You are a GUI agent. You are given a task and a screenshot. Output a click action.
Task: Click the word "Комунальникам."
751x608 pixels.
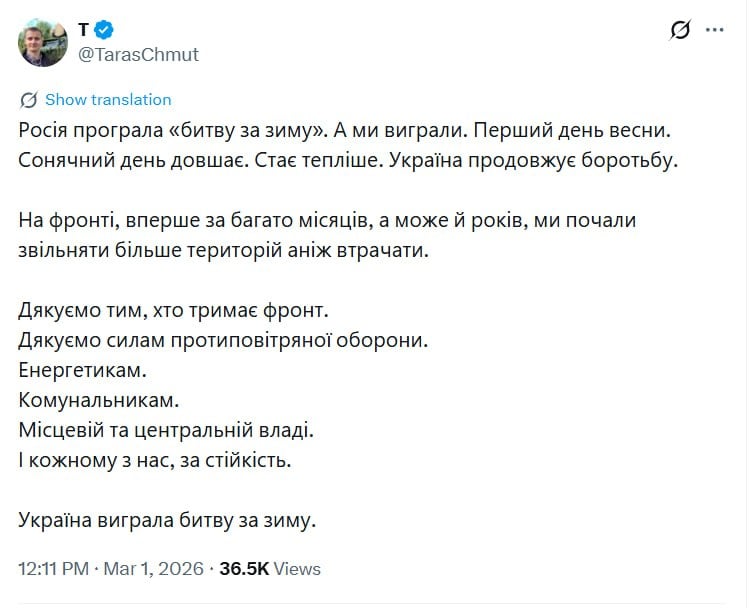click(x=98, y=400)
